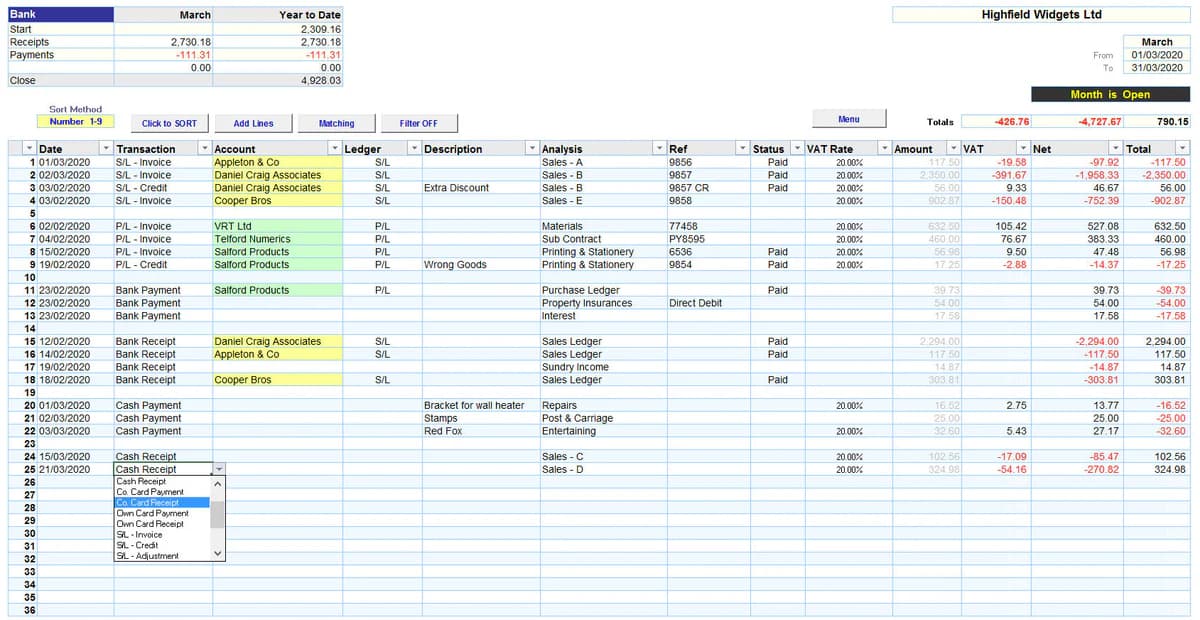The height and width of the screenshot is (620, 1200).
Task: Toggle the Filter OFF button
Action: (419, 123)
